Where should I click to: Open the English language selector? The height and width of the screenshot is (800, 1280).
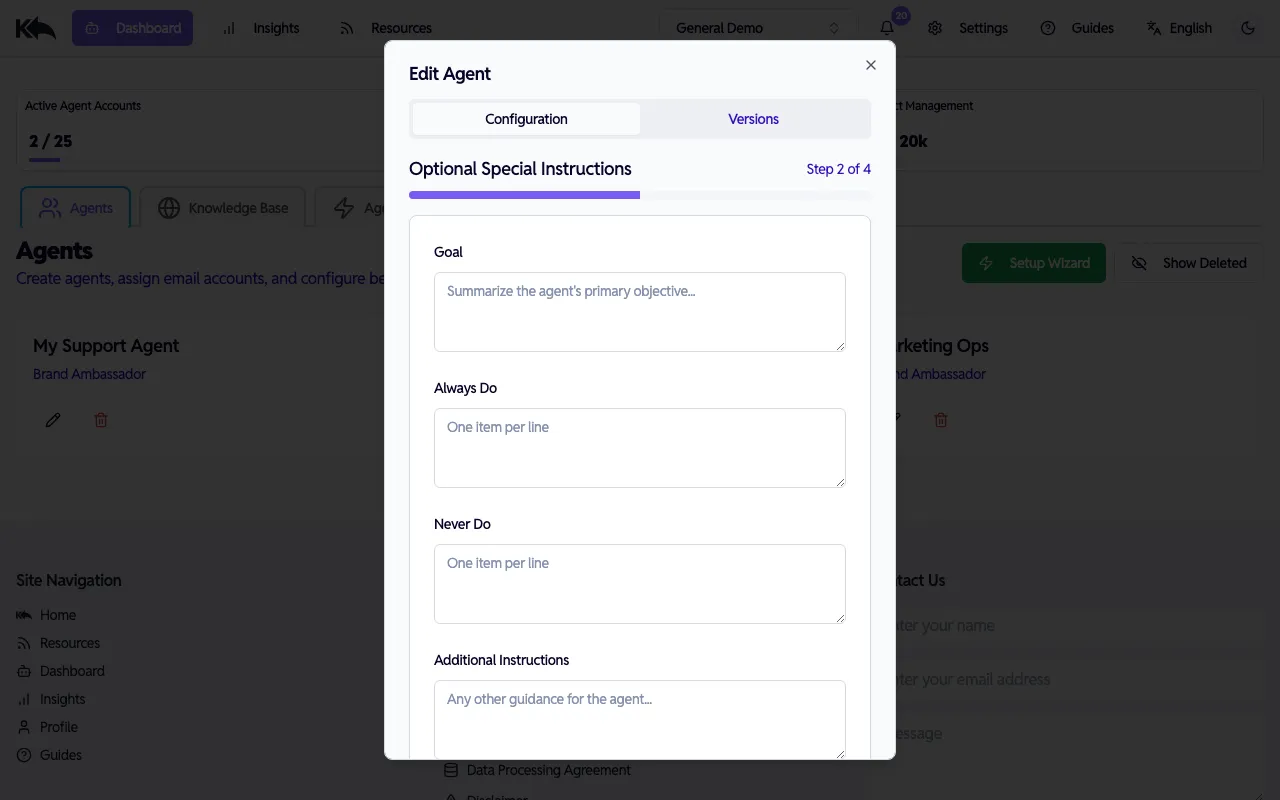pos(1180,28)
